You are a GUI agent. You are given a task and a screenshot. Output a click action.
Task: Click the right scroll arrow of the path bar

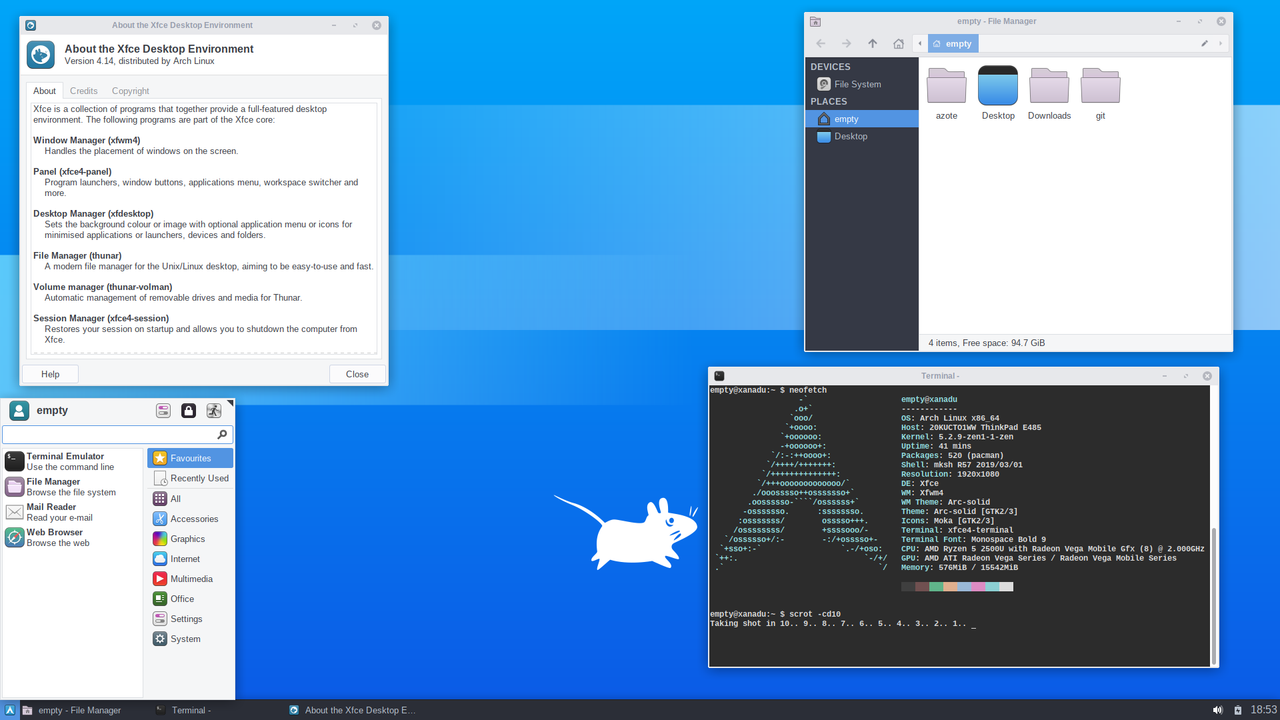[x=1220, y=43]
